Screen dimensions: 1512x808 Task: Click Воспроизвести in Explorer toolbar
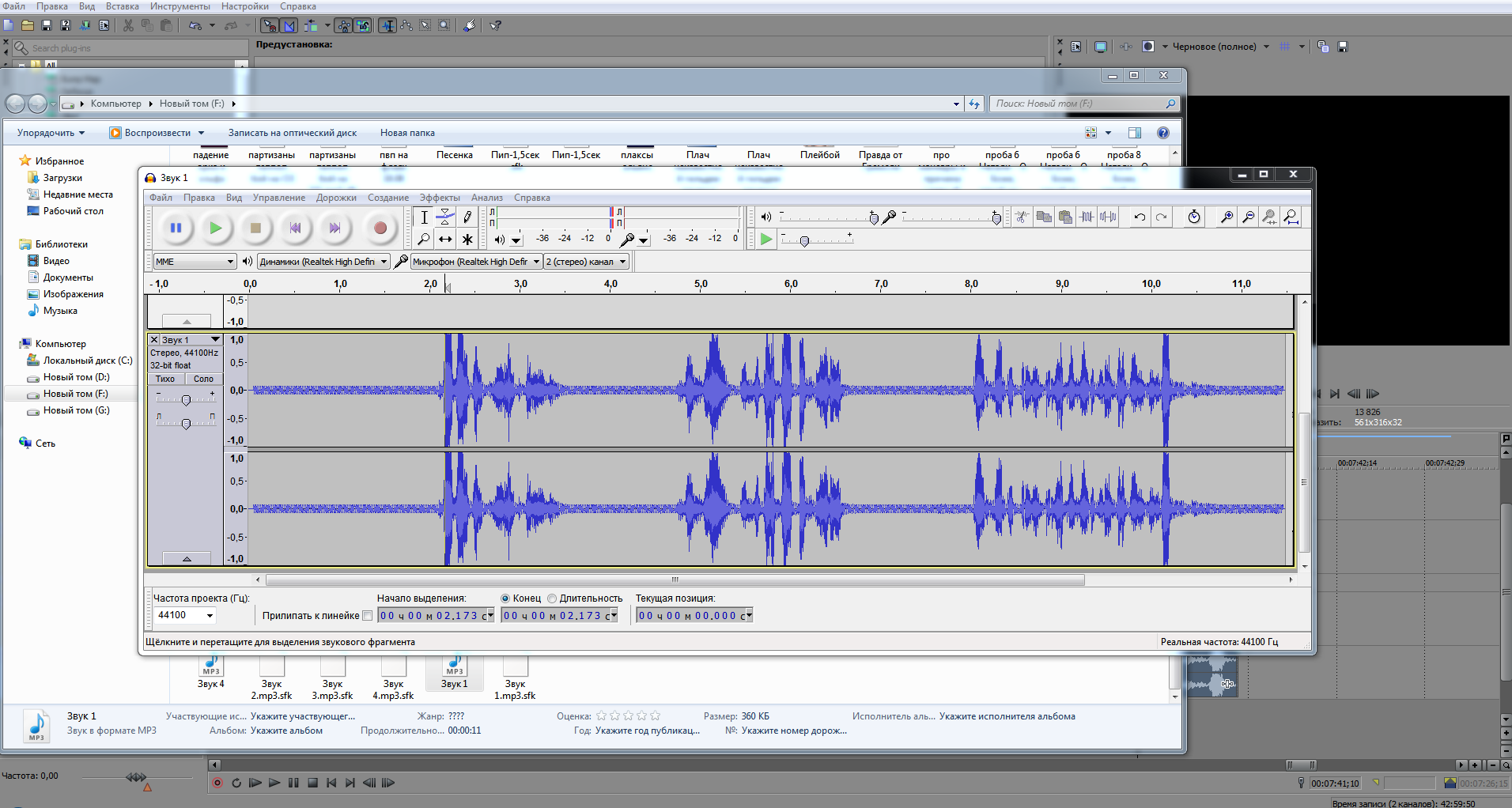tap(157, 133)
